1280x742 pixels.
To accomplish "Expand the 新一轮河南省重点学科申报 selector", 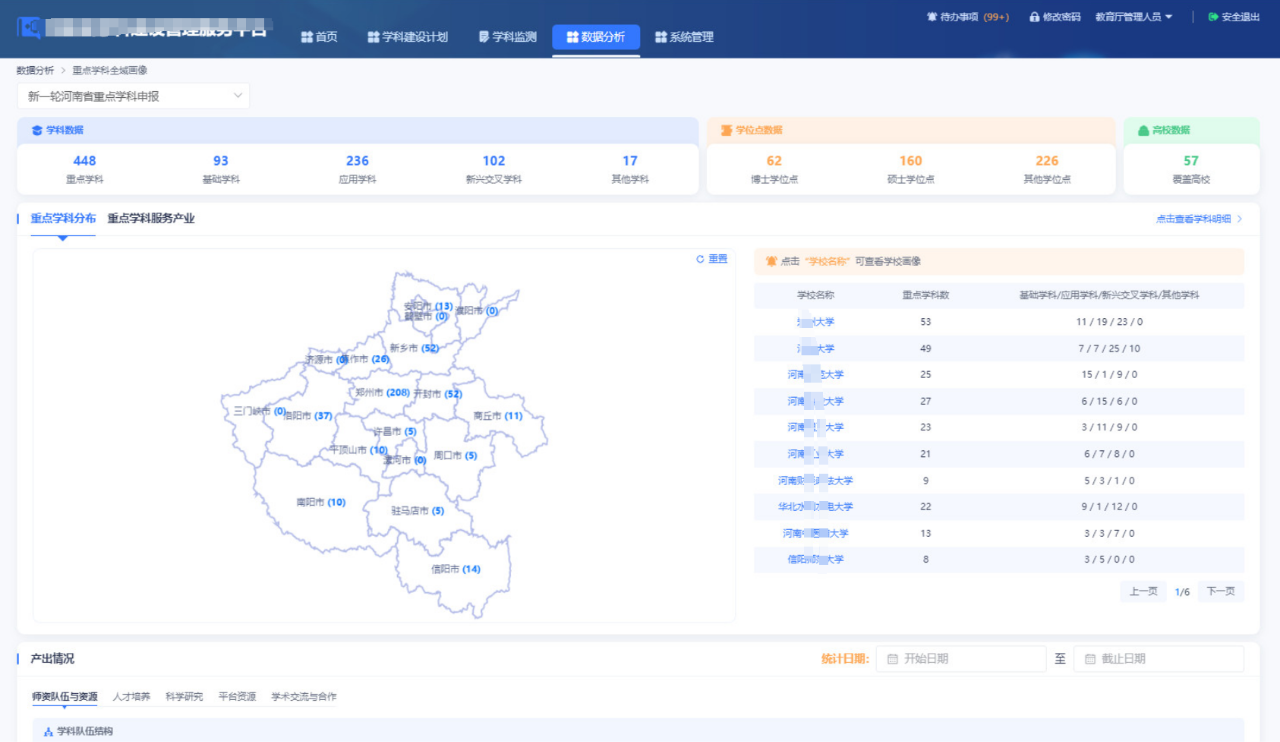I will tap(133, 96).
